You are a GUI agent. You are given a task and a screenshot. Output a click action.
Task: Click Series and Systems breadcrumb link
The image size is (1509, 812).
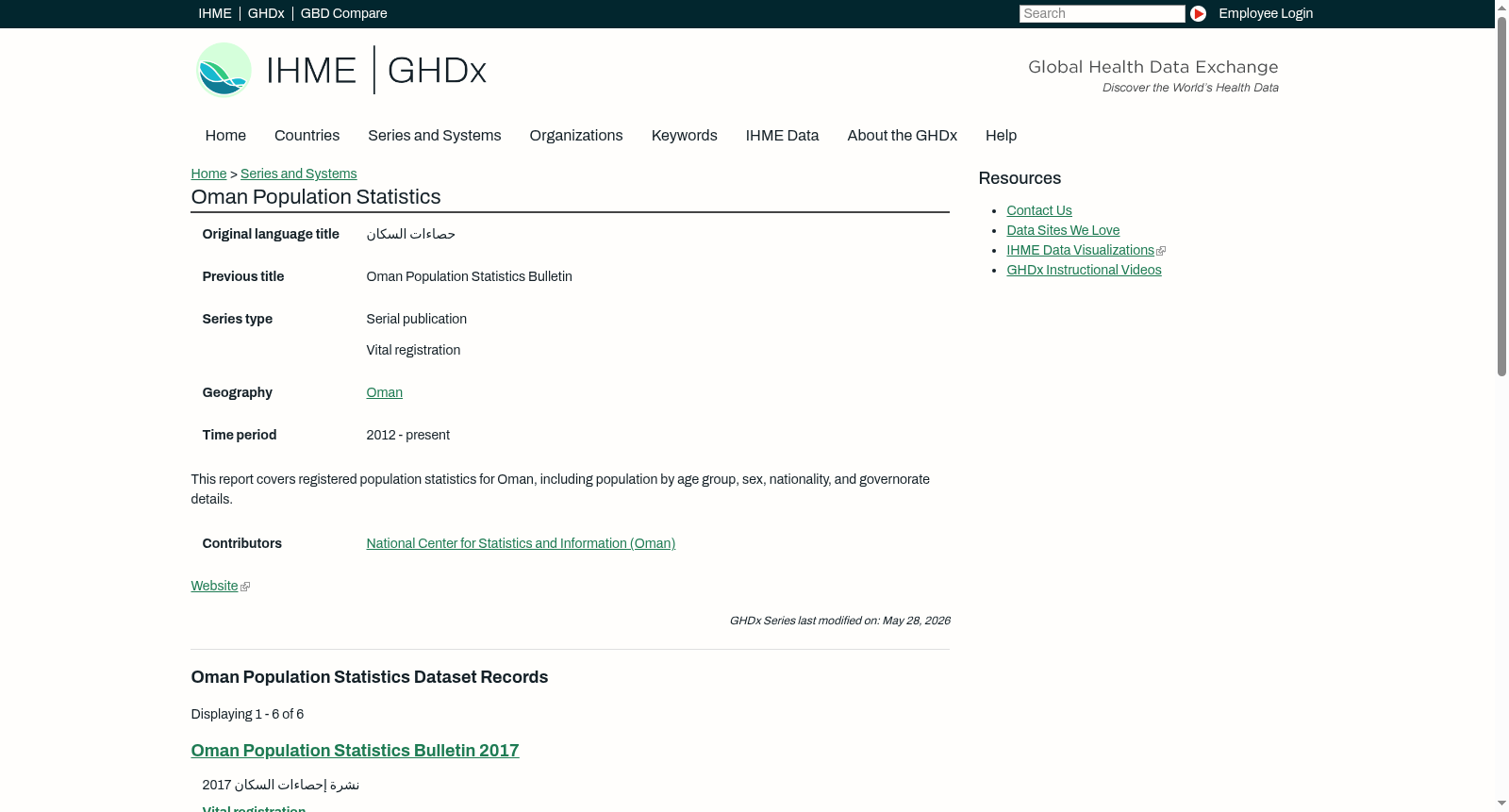coord(298,174)
